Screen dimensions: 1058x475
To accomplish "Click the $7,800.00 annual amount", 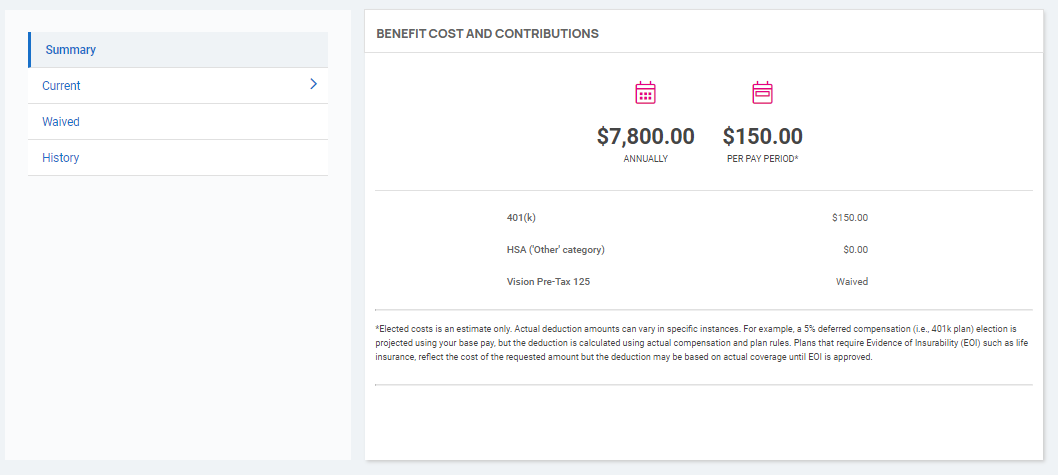I will (x=645, y=136).
